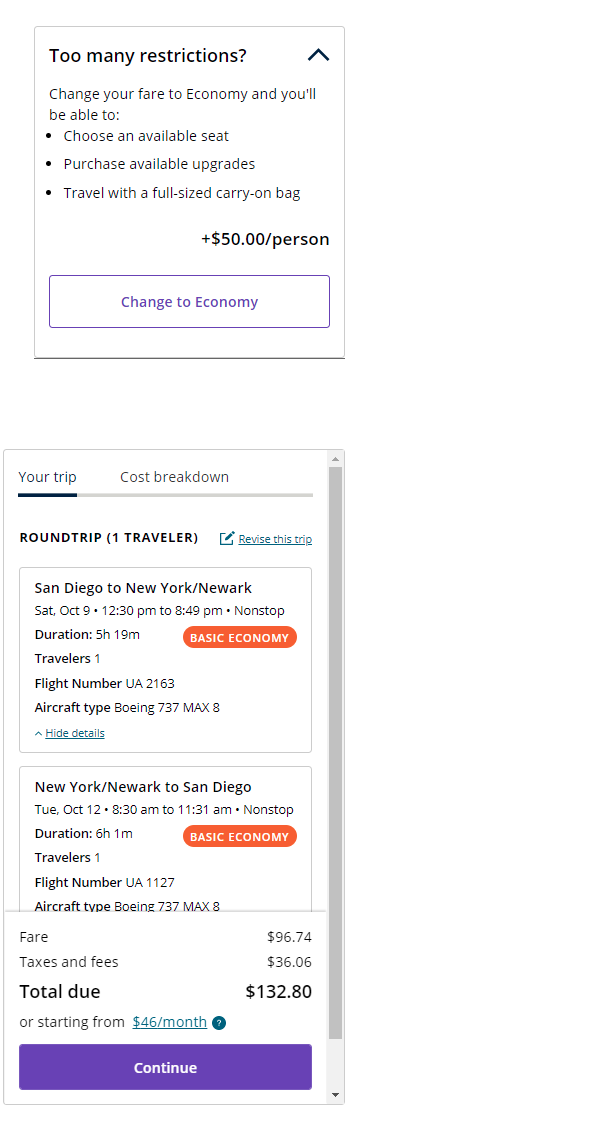Click the Revise this trip edit icon
The width and height of the screenshot is (613, 1127).
227,538
